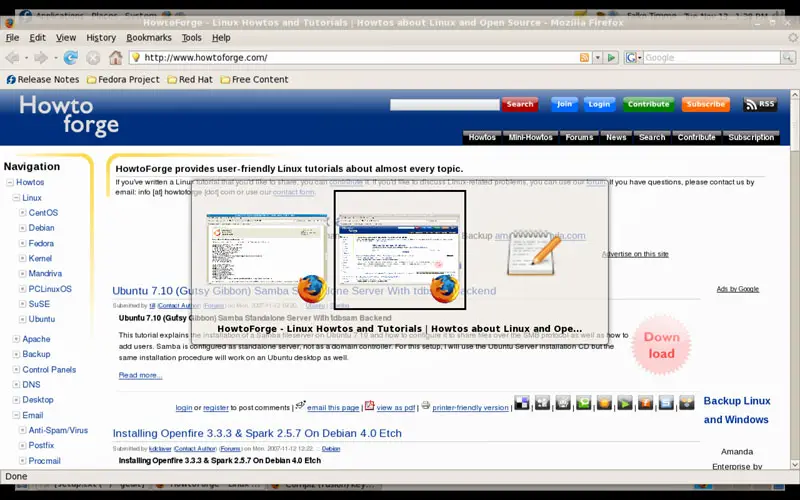Expand the CentOS tree node
This screenshot has height=500, width=800.
[22, 213]
